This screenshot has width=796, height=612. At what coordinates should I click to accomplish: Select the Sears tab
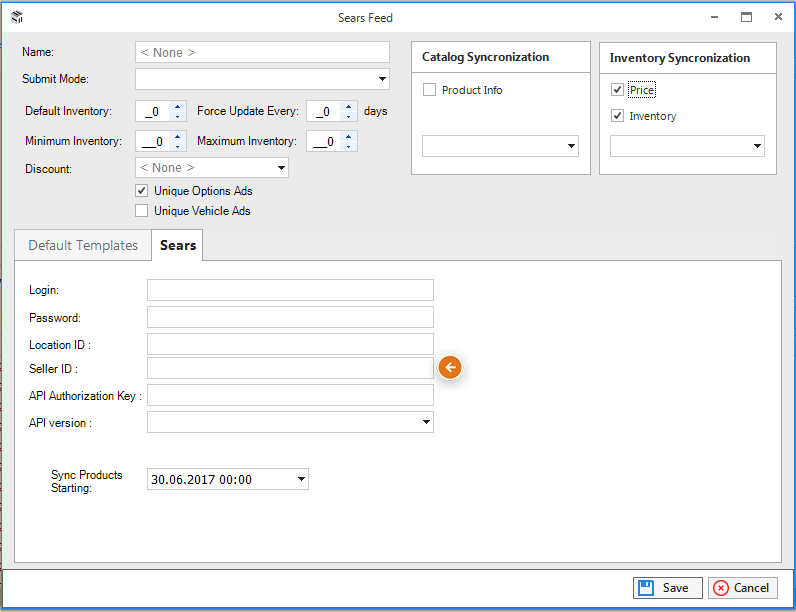pyautogui.click(x=178, y=245)
